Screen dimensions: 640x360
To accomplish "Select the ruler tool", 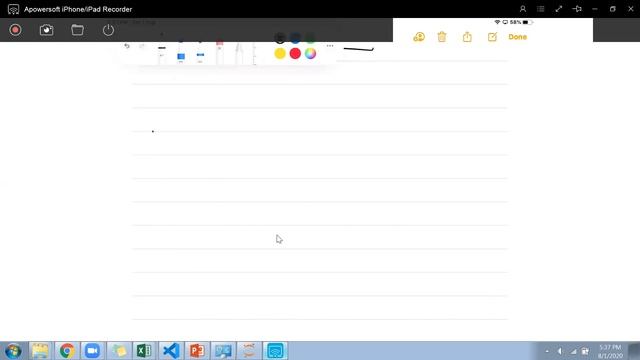I will pos(255,53).
